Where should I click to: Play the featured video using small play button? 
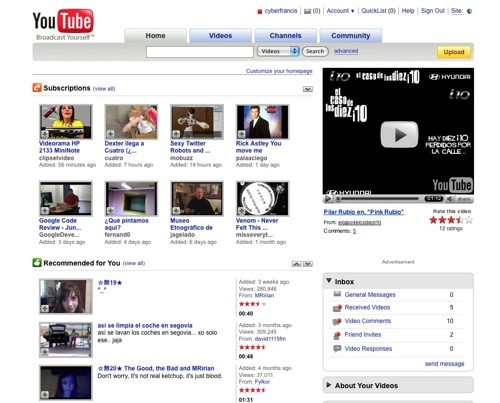tap(328, 199)
